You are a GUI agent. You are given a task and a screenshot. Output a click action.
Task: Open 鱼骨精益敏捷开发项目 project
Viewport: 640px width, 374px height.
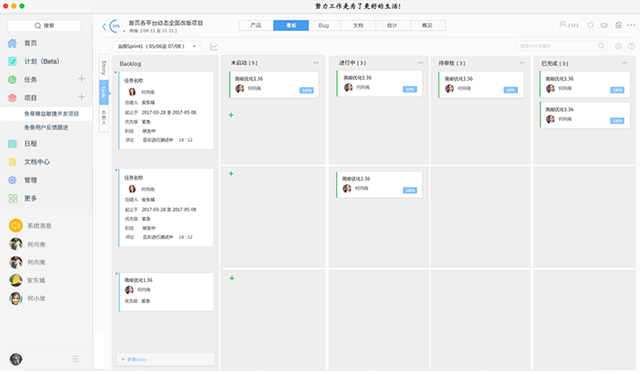coord(51,114)
